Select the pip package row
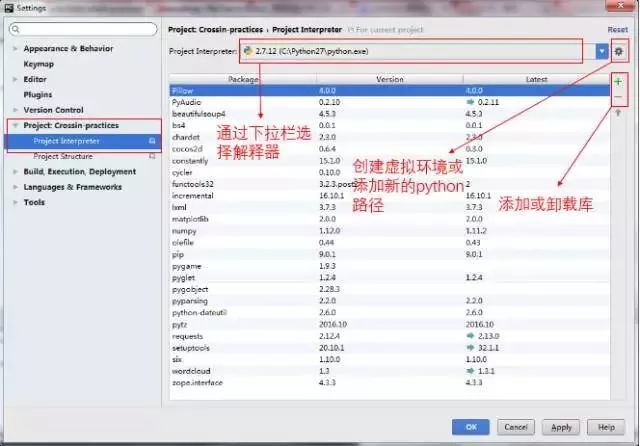The height and width of the screenshot is (446, 640). pos(390,254)
